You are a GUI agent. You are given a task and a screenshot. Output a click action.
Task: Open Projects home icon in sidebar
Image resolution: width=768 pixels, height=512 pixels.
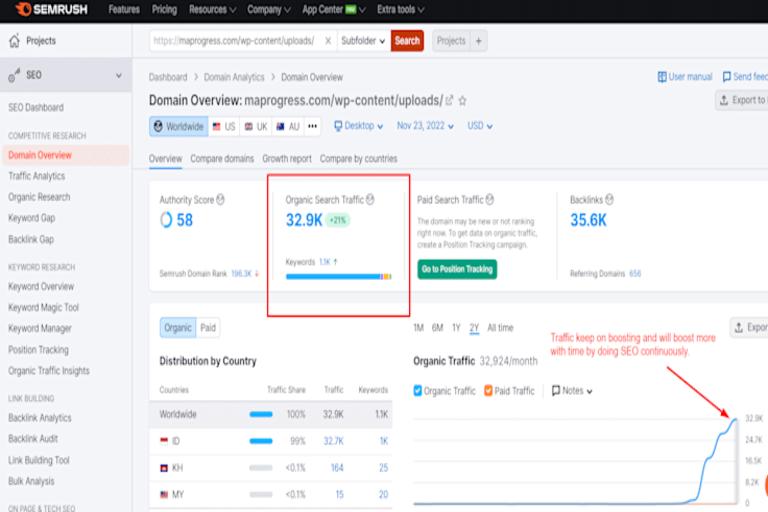click(15, 41)
